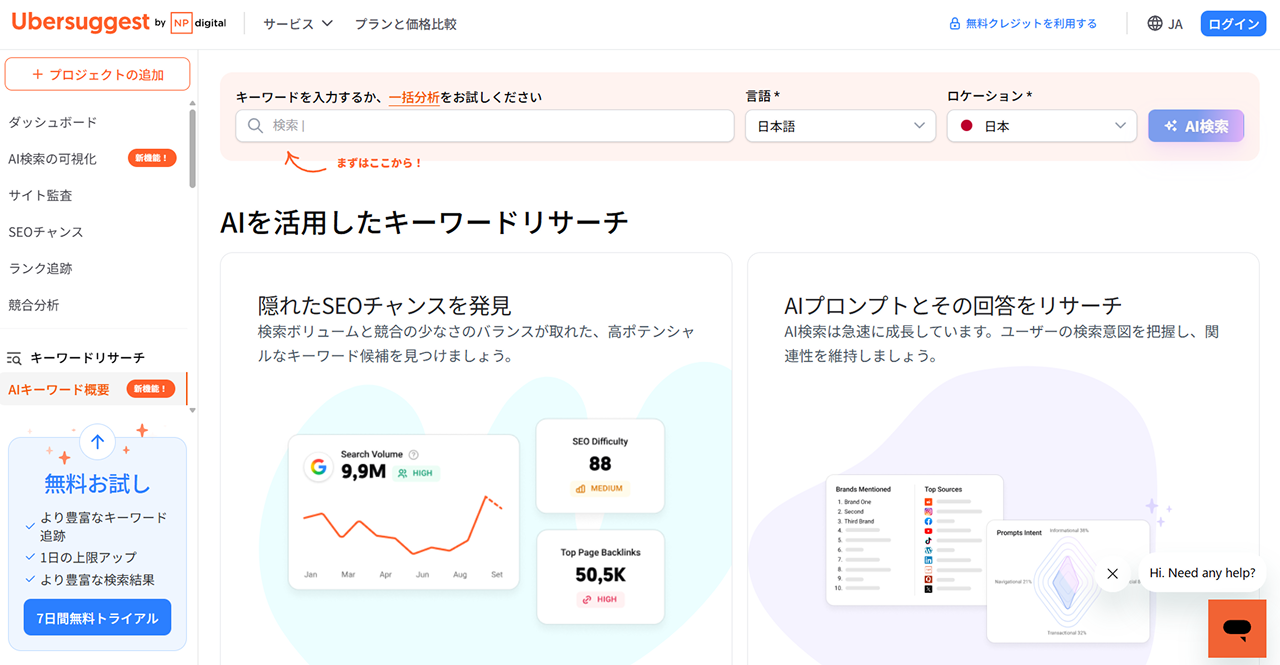1280x665 pixels.
Task: Dismiss the chat help bubble
Action: 1112,574
